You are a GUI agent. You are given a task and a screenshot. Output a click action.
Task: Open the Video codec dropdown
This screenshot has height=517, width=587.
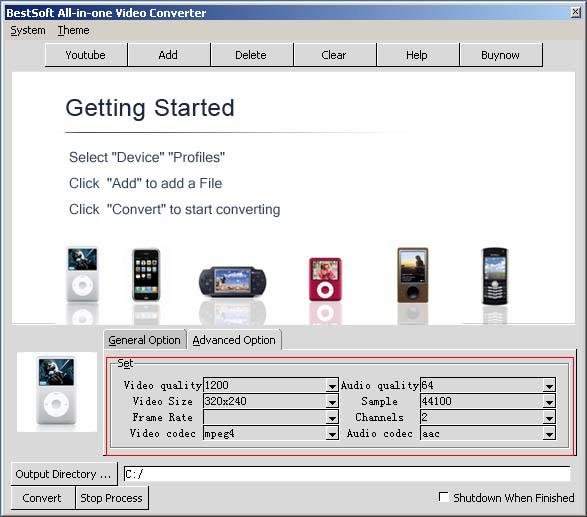pos(332,434)
